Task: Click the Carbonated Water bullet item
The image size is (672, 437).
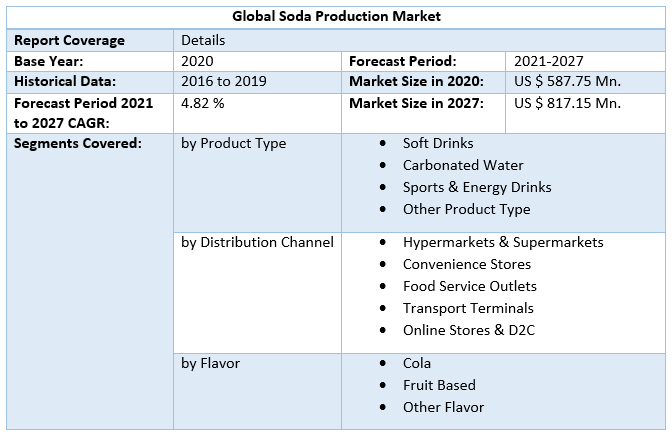Action: pos(463,165)
